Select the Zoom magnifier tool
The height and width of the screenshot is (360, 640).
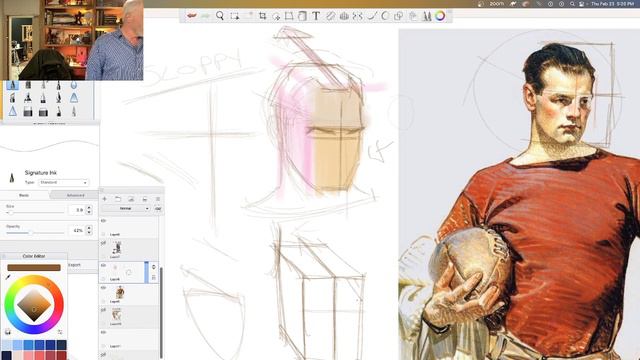220,16
